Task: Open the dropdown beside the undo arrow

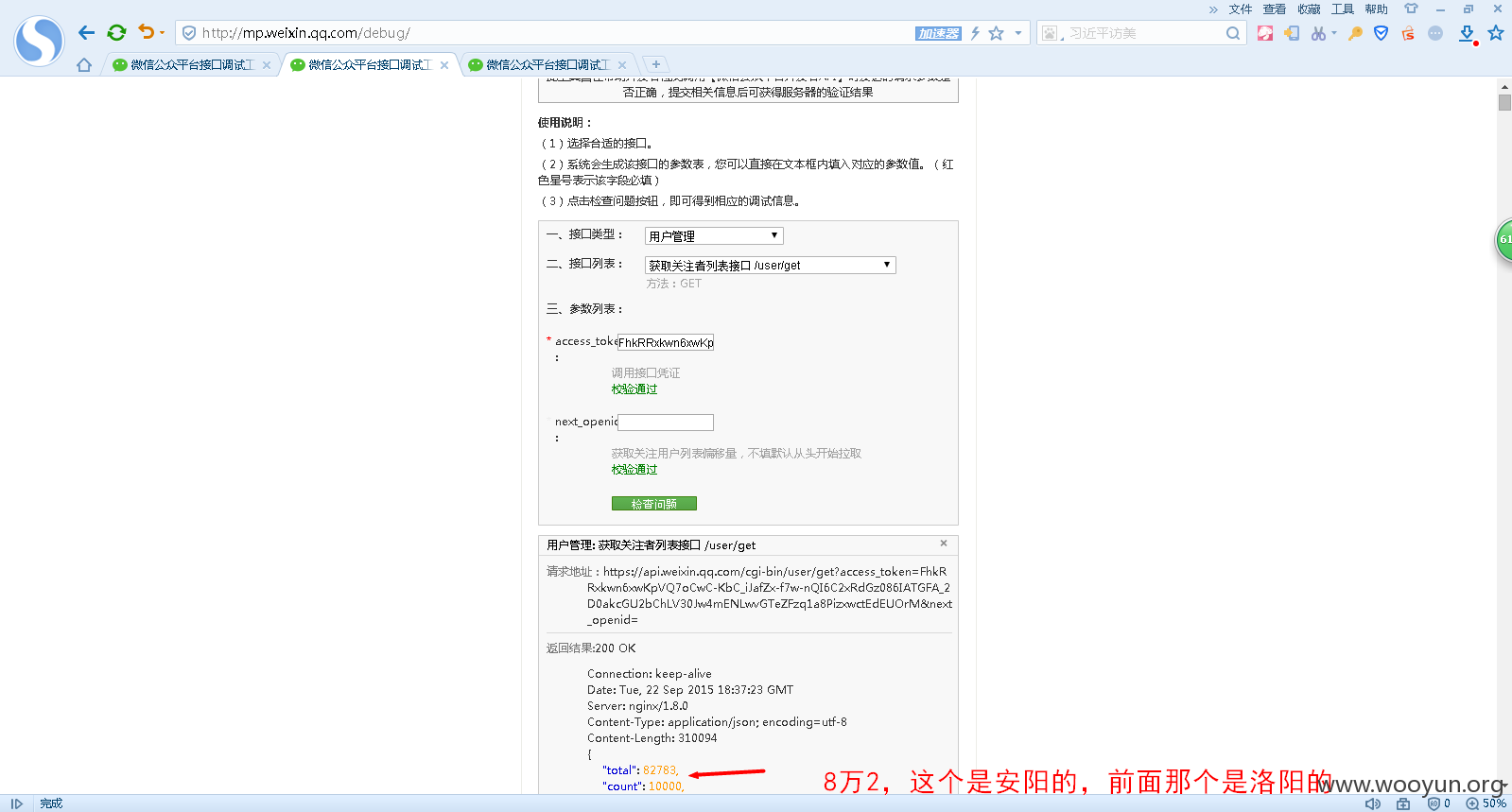Action: click(x=162, y=33)
